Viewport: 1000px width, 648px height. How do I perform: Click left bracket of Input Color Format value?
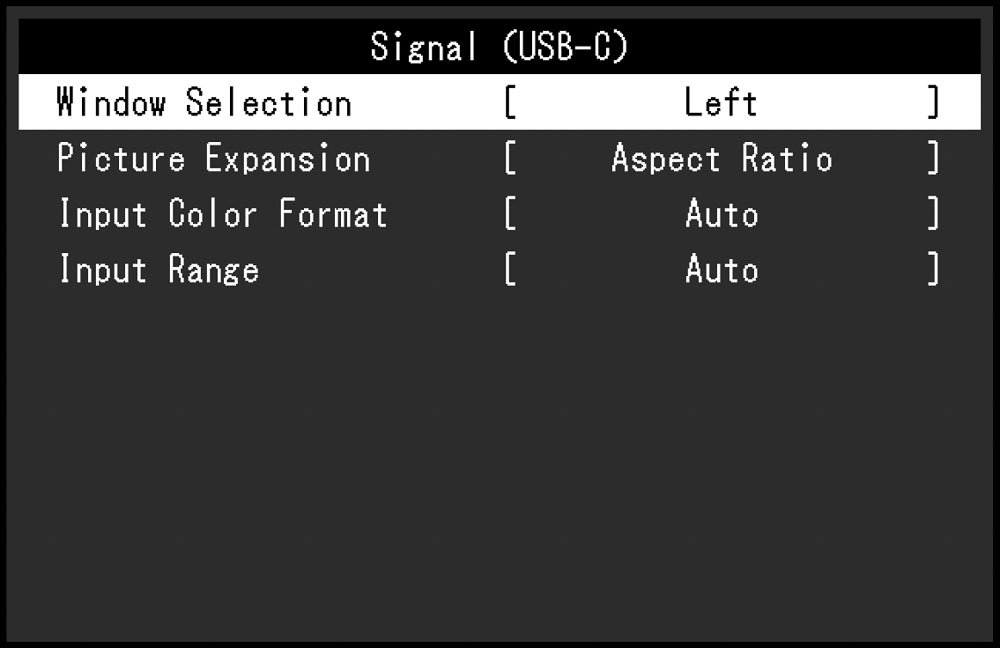pyautogui.click(x=510, y=214)
